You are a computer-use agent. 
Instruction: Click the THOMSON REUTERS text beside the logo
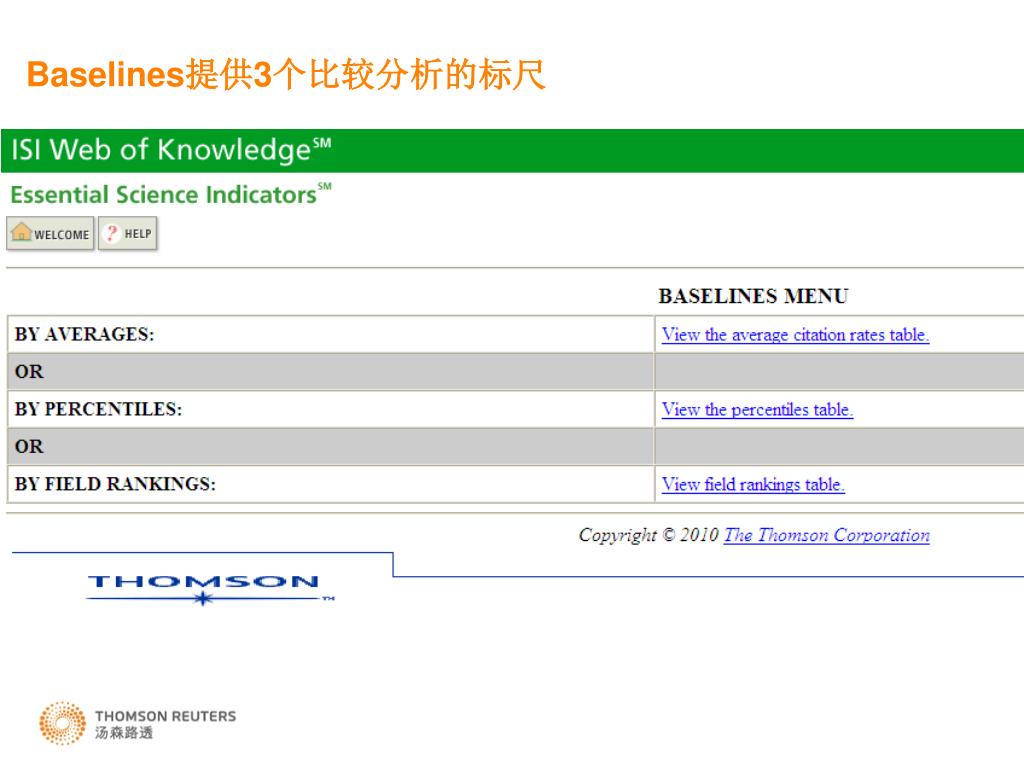[x=165, y=716]
